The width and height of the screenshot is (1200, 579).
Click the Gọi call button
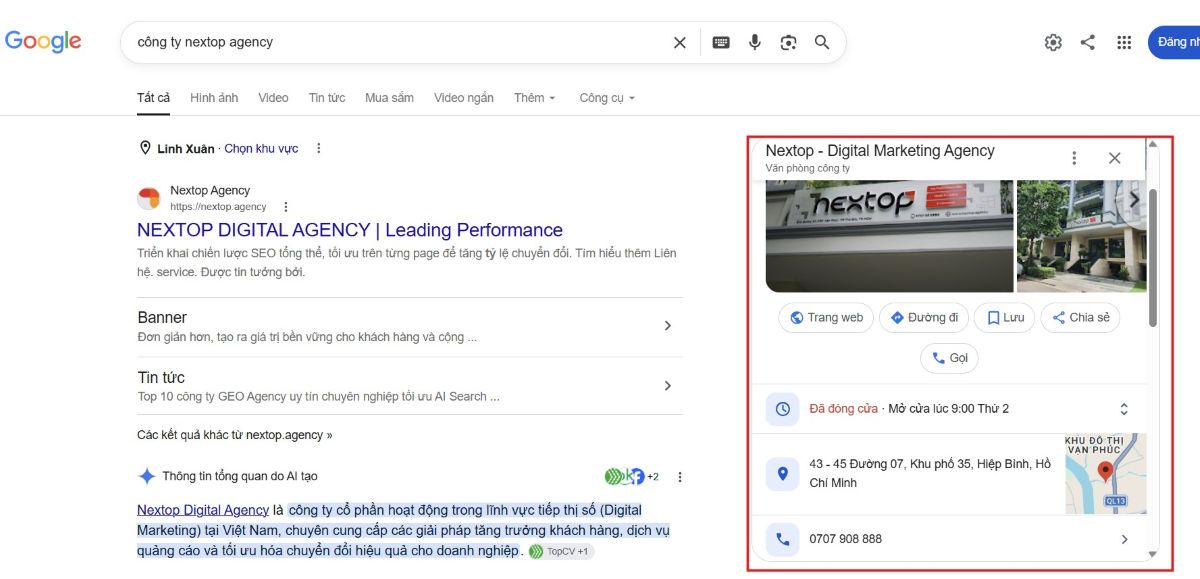[949, 358]
